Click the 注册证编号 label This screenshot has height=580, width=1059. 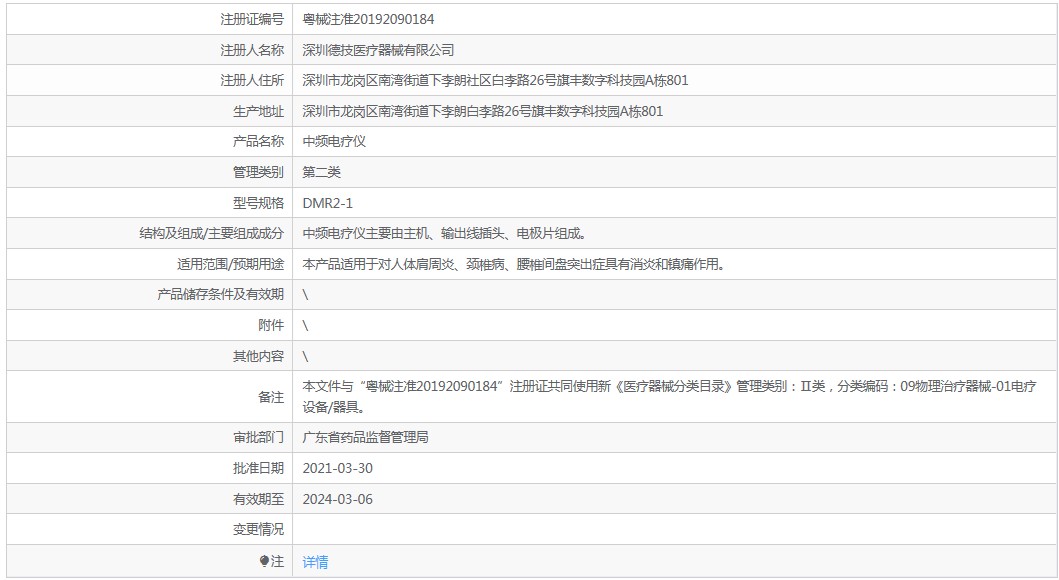point(252,19)
